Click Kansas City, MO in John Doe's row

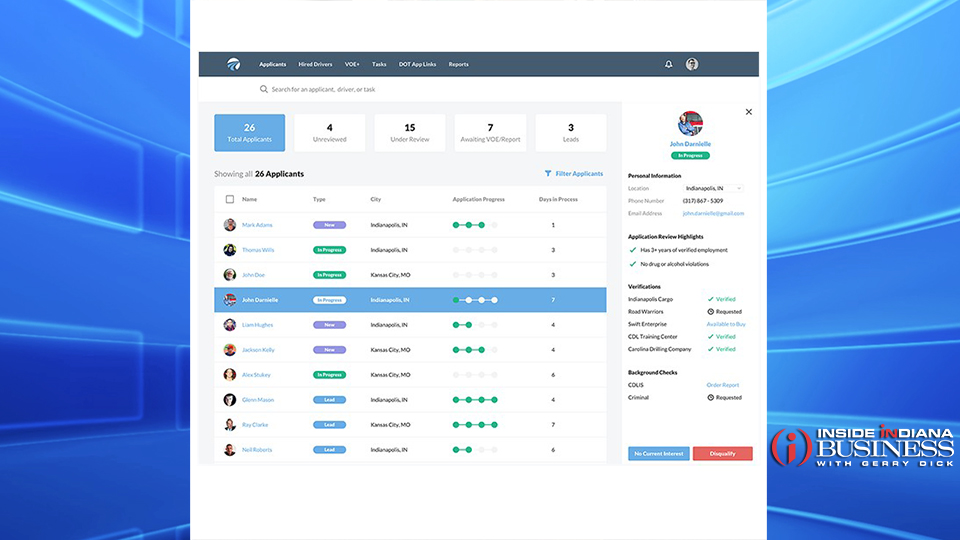tap(391, 275)
